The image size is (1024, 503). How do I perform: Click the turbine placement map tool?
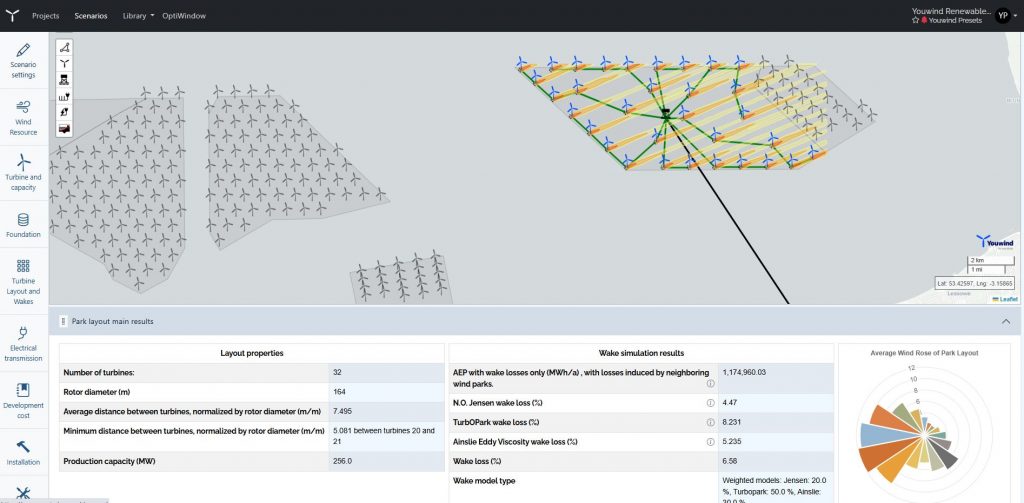pyautogui.click(x=65, y=63)
